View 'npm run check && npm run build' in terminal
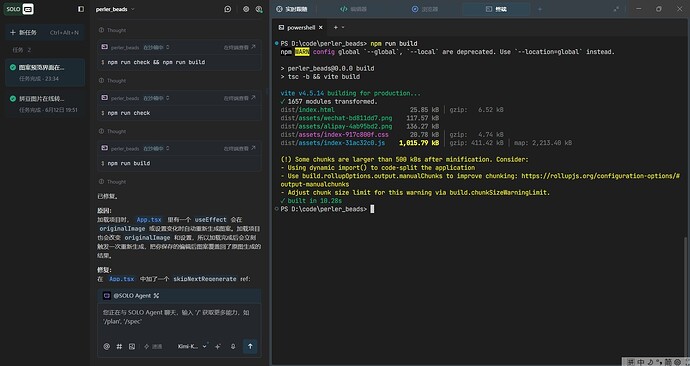 pyautogui.click(x=239, y=48)
